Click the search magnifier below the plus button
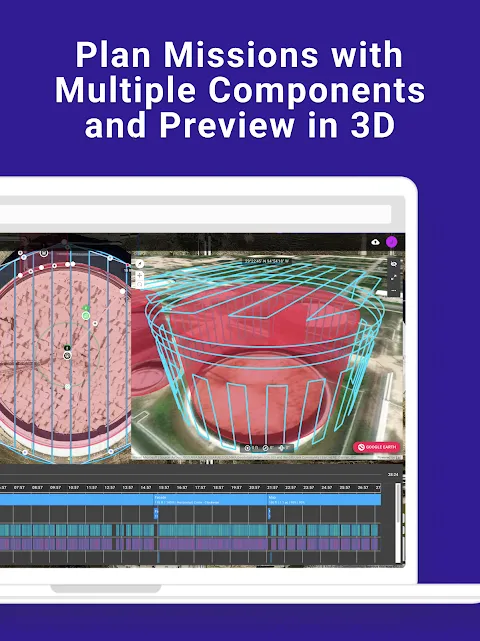This screenshot has height=641, width=480. pos(139,284)
